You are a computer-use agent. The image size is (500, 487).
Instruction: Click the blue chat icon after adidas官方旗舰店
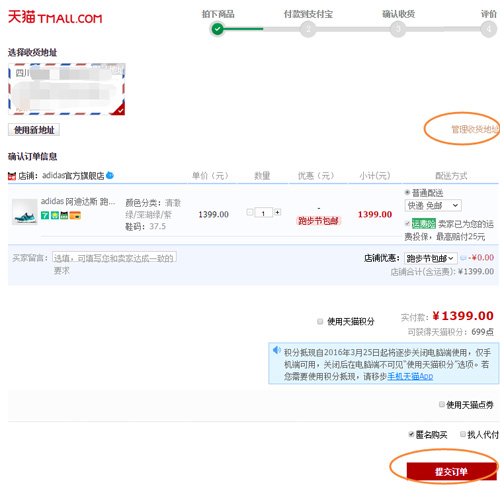(110, 175)
